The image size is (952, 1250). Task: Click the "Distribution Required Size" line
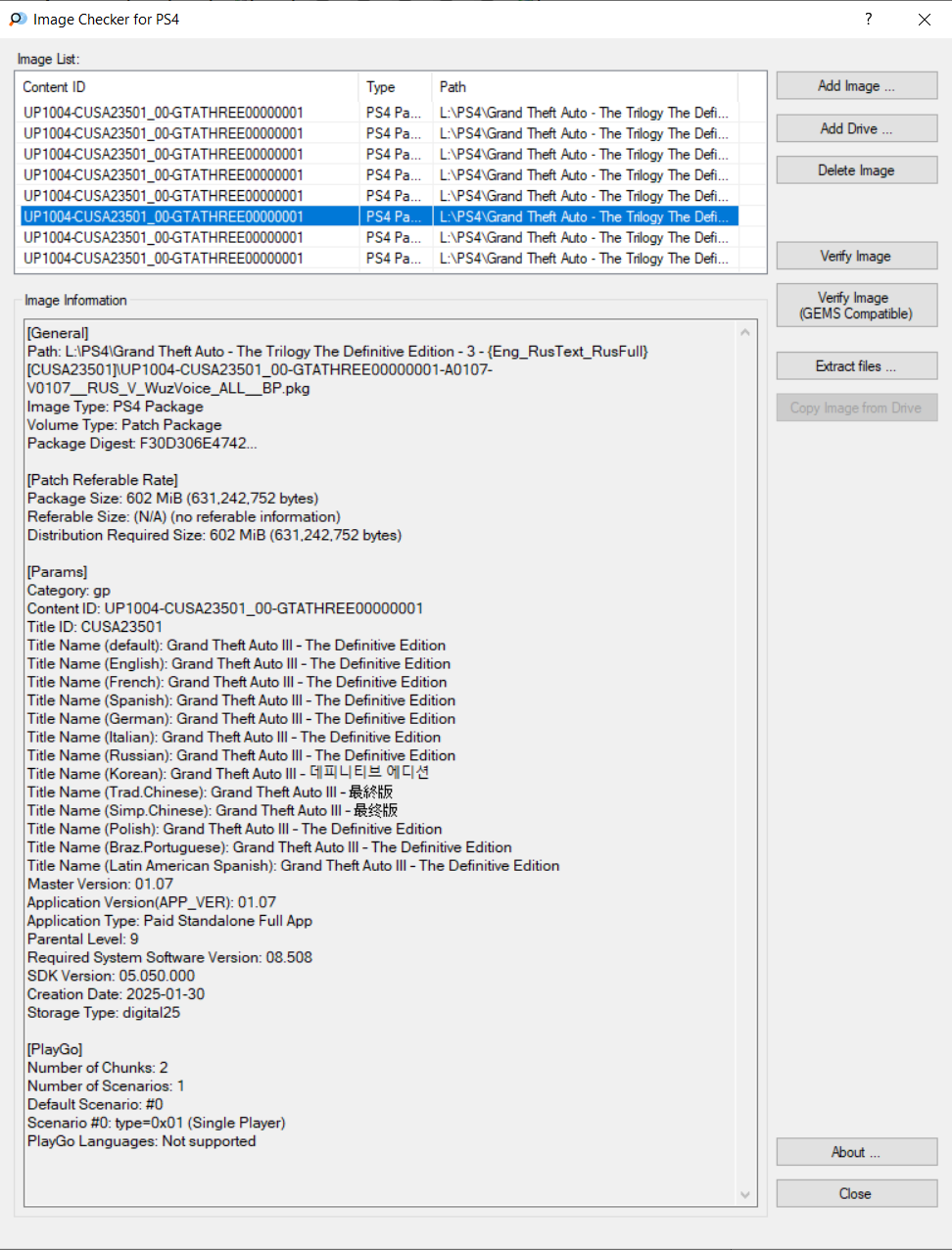click(214, 535)
